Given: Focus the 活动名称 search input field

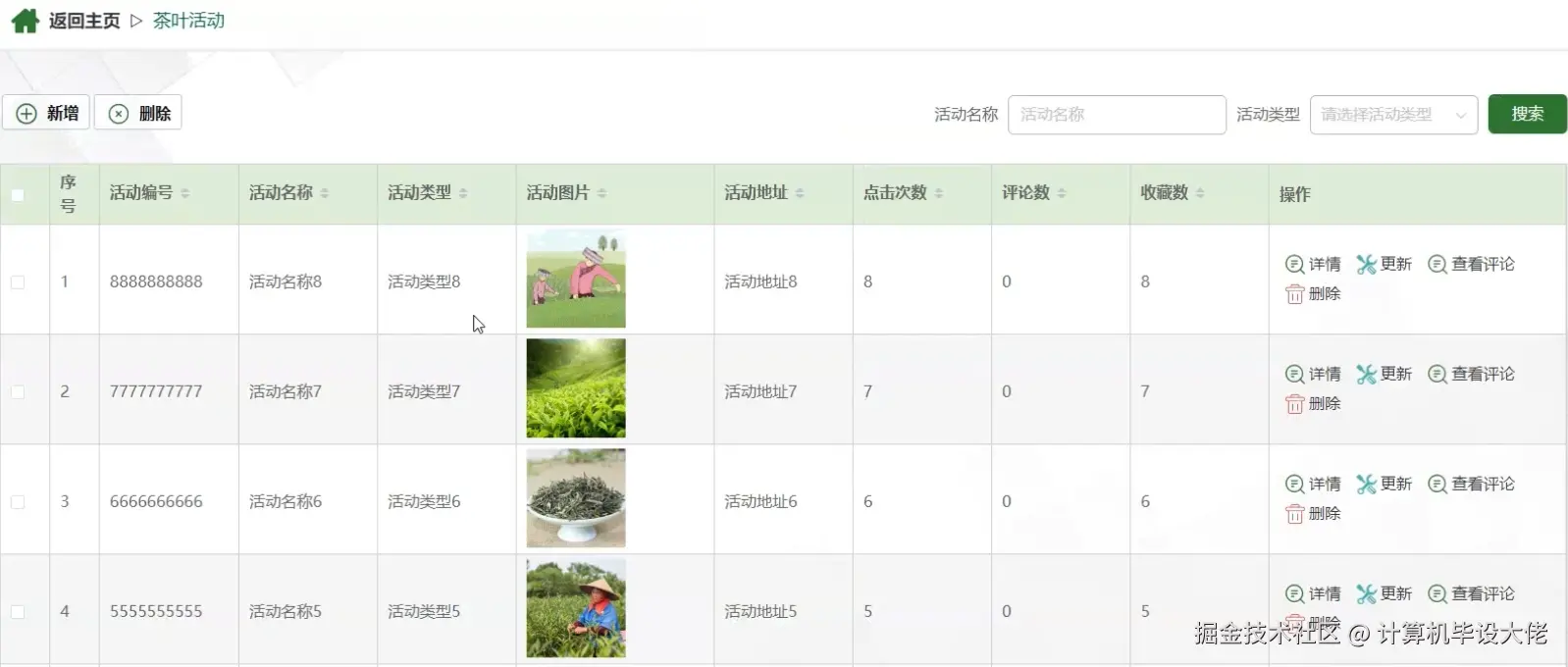Looking at the screenshot, I should pos(1117,115).
